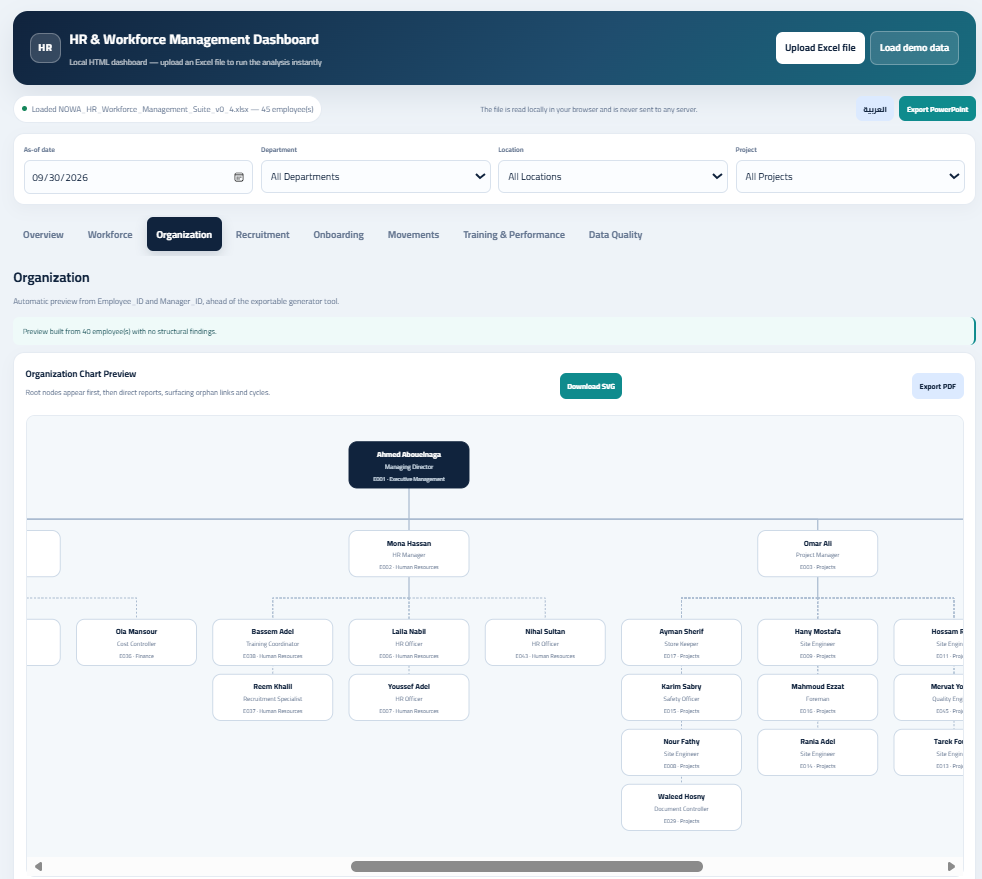Click the Ola Mansour Cost Controller card
The height and width of the screenshot is (879, 982).
tap(137, 643)
